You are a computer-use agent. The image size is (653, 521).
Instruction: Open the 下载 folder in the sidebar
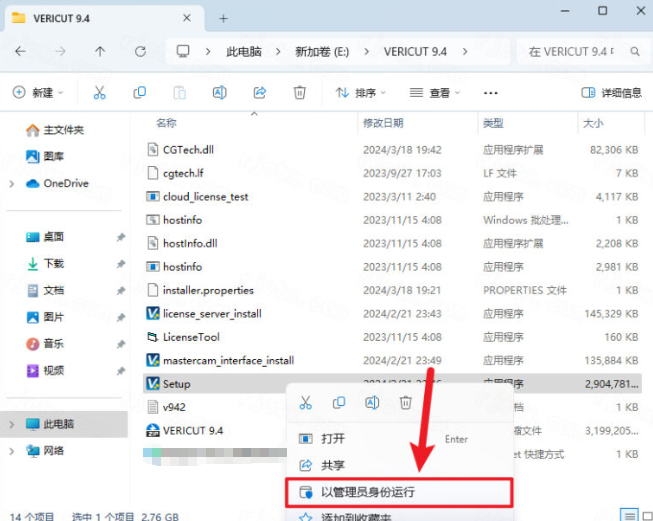53,263
